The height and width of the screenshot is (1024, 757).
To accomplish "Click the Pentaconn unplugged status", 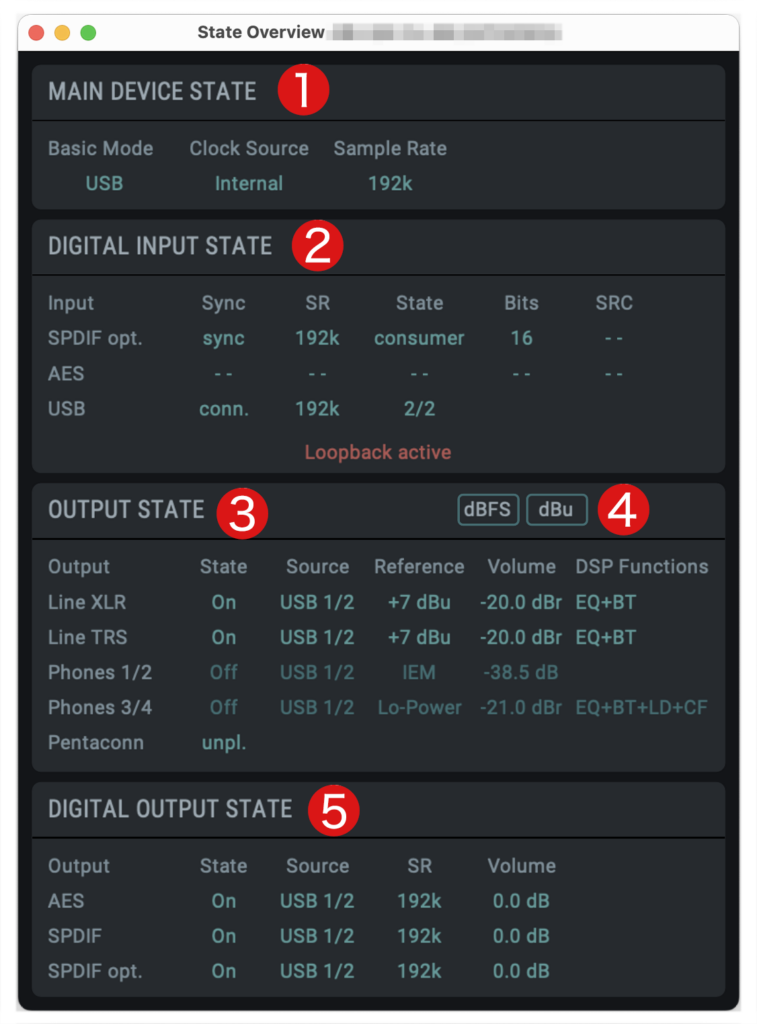I will 223,742.
